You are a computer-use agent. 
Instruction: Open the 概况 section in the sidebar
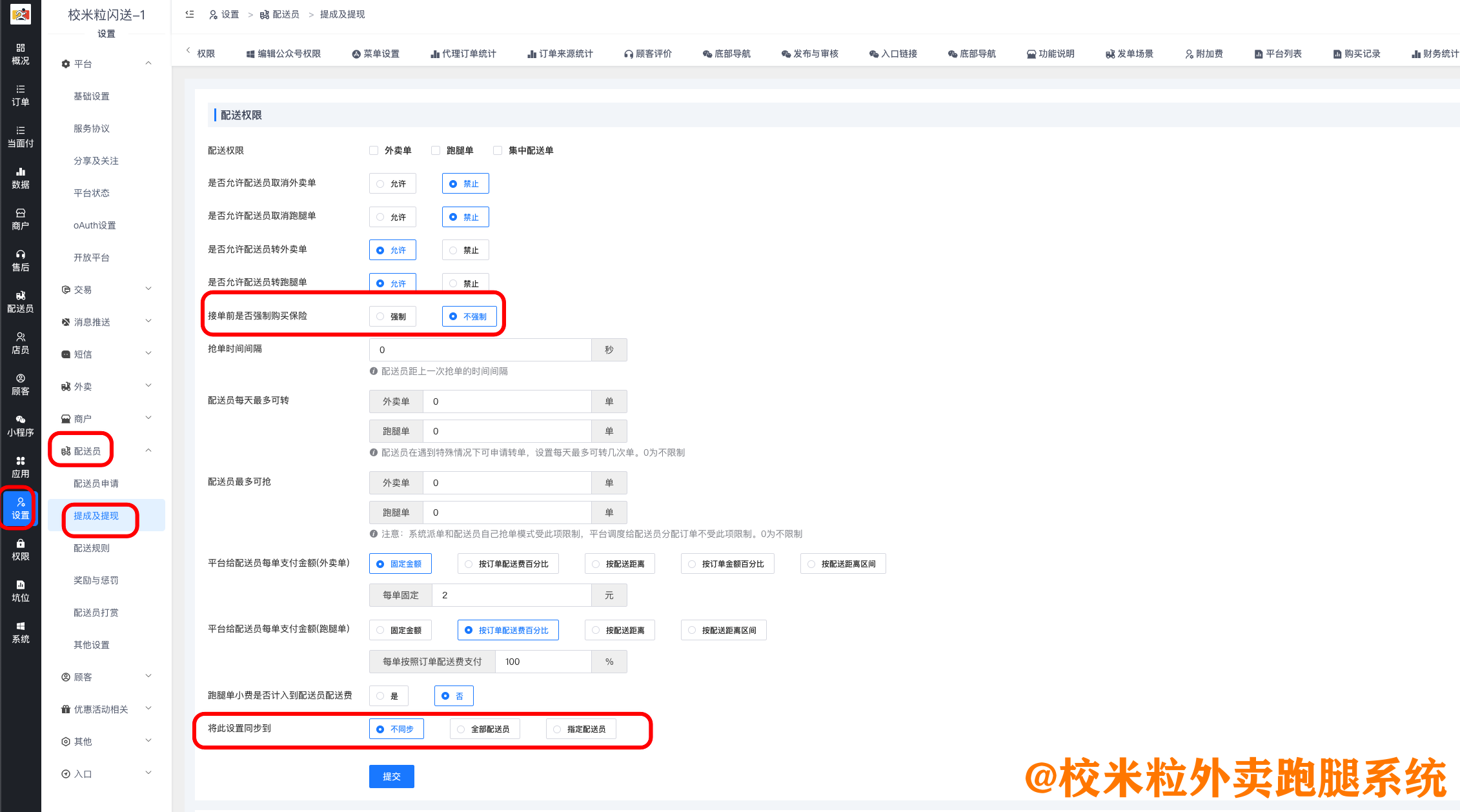click(x=21, y=55)
